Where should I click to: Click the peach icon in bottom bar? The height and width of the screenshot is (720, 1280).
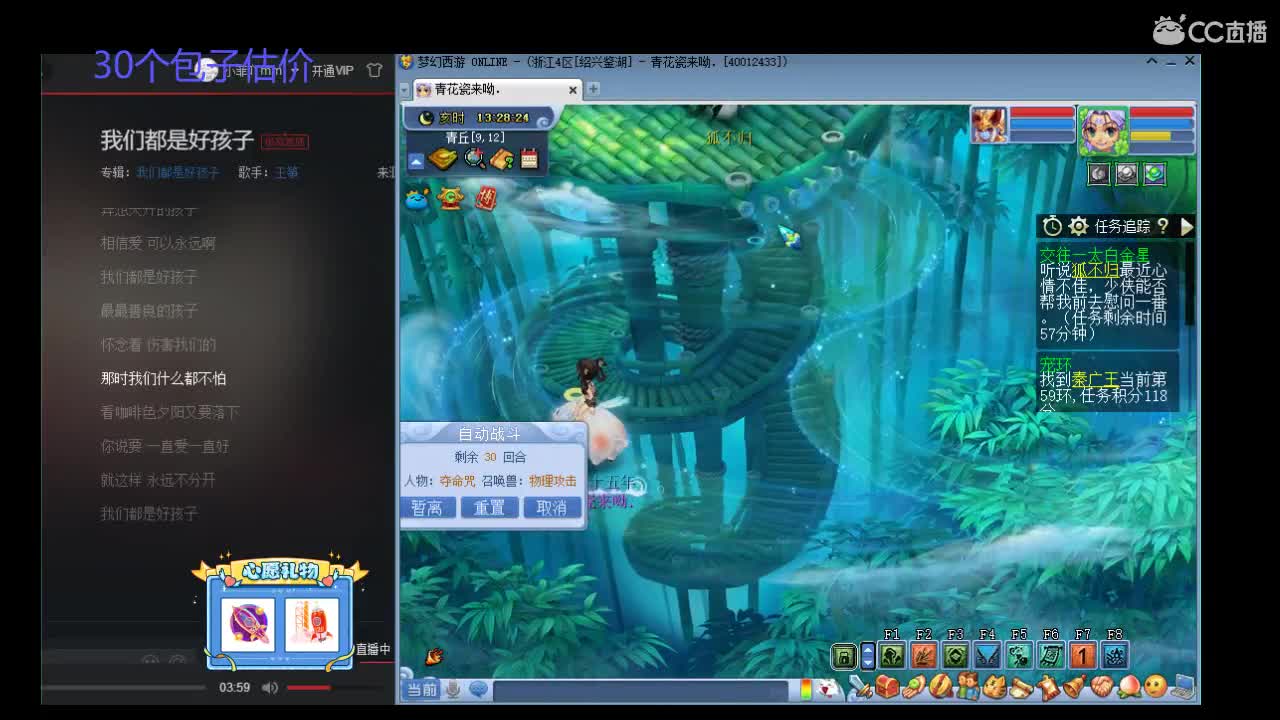(1128, 688)
